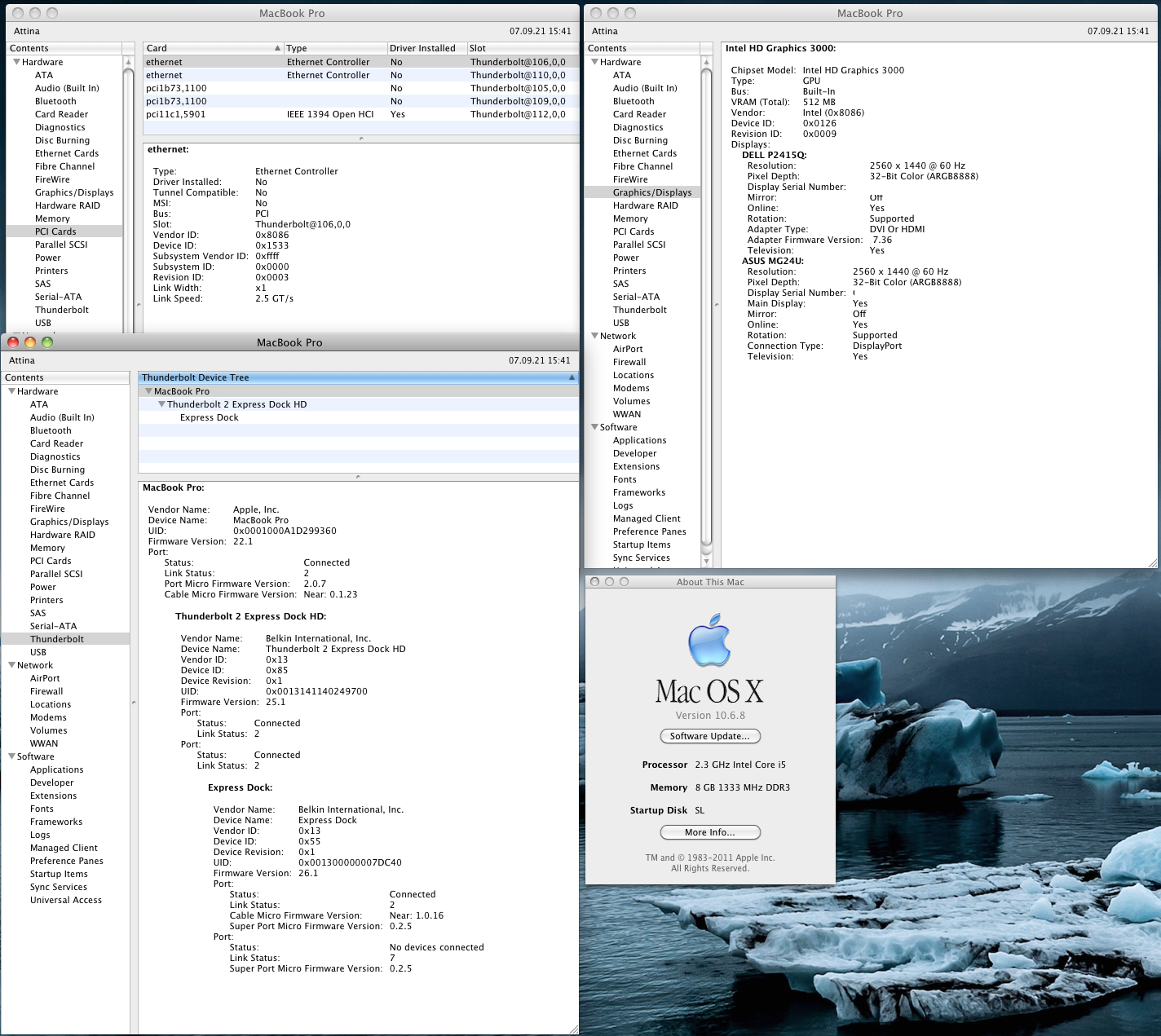The image size is (1161, 1036).
Task: Select the pci1b73,1100 row at Thunderbolt@109,0,0
Action: coord(361,101)
